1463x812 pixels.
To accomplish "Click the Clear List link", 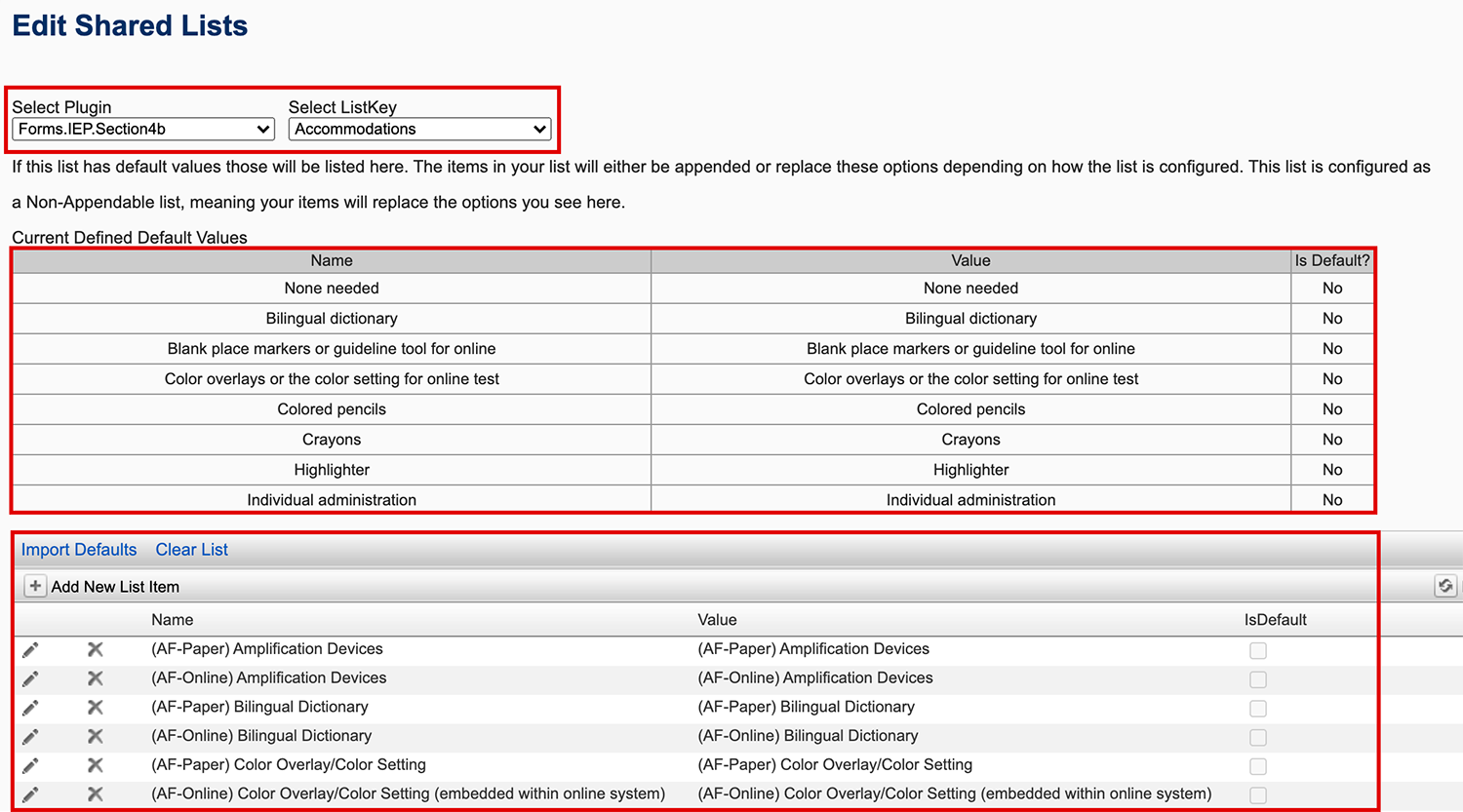I will pyautogui.click(x=191, y=550).
